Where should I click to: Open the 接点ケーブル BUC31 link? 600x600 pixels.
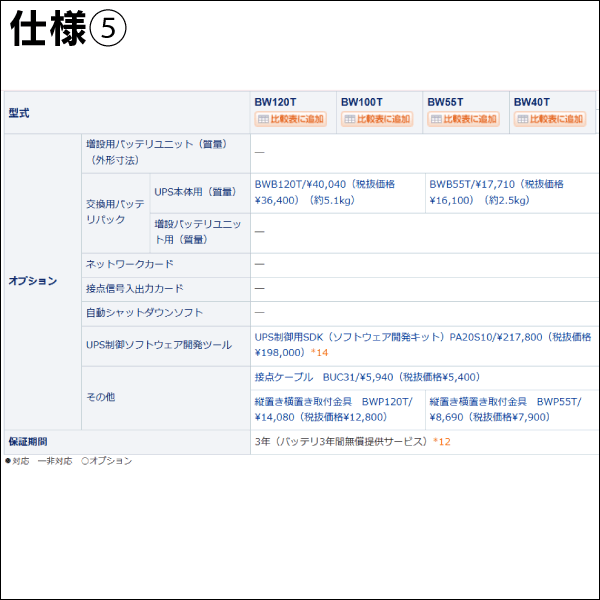[x=367, y=377]
